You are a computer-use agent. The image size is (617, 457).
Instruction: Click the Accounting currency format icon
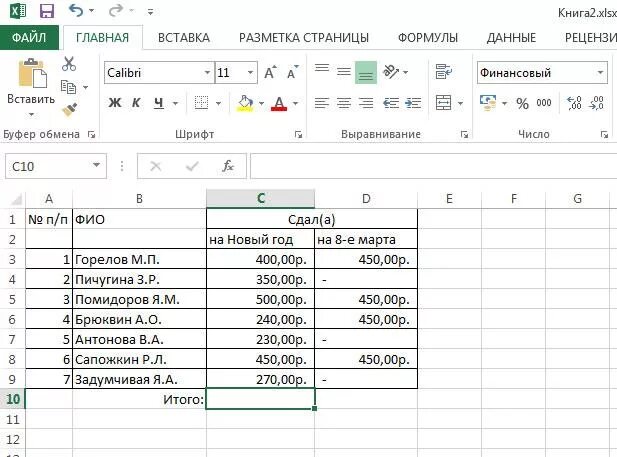coord(488,103)
